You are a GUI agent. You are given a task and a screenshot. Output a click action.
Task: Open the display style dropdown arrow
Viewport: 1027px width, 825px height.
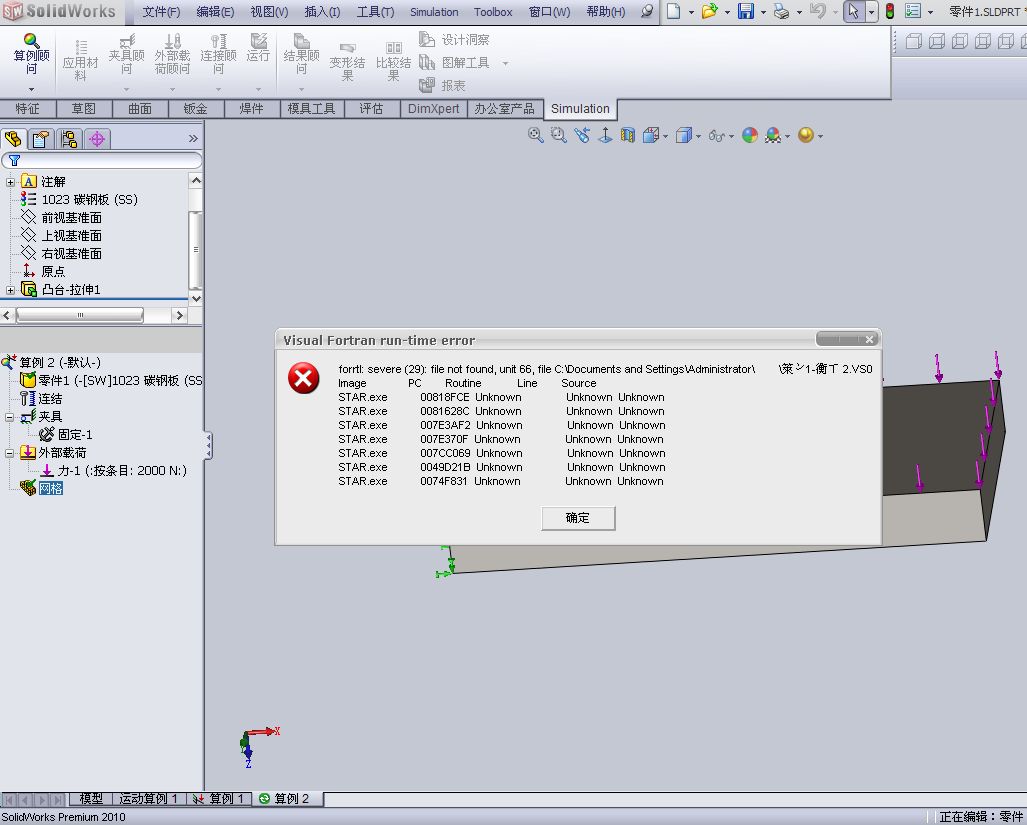tap(698, 136)
